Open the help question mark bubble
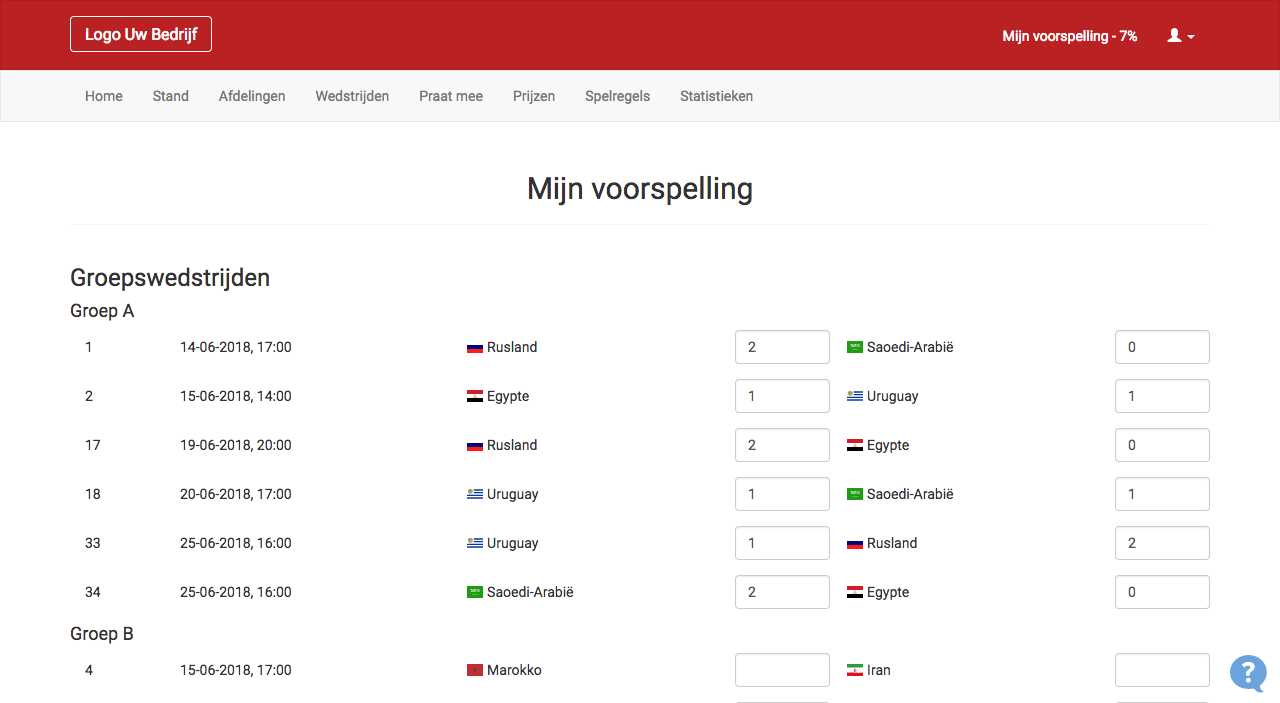Viewport: 1280px width, 703px height. pyautogui.click(x=1248, y=673)
